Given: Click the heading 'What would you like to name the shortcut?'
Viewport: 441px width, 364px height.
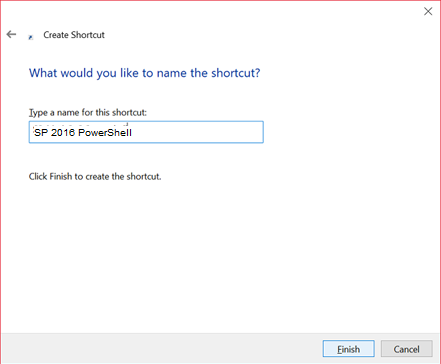Looking at the screenshot, I should [144, 73].
